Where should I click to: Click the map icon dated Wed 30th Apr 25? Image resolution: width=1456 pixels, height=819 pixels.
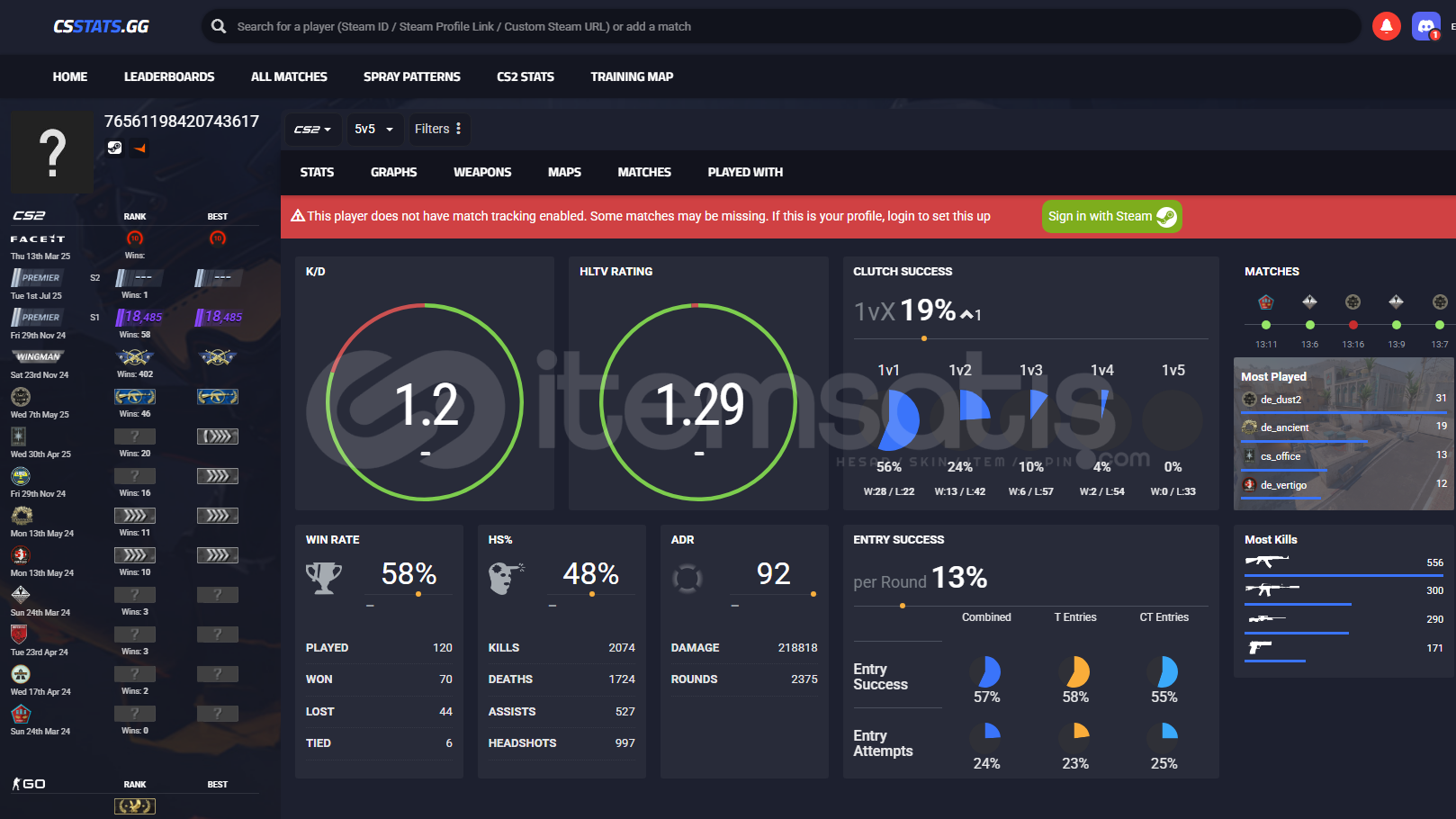[x=18, y=436]
